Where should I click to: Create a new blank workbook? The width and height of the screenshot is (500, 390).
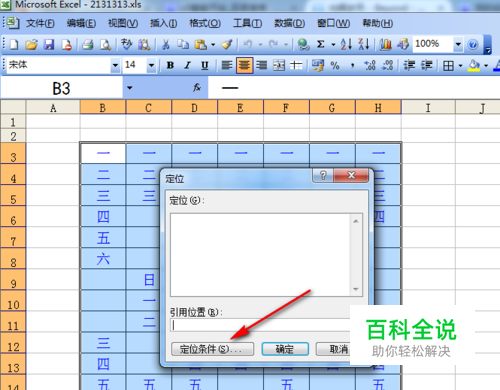[x=14, y=44]
